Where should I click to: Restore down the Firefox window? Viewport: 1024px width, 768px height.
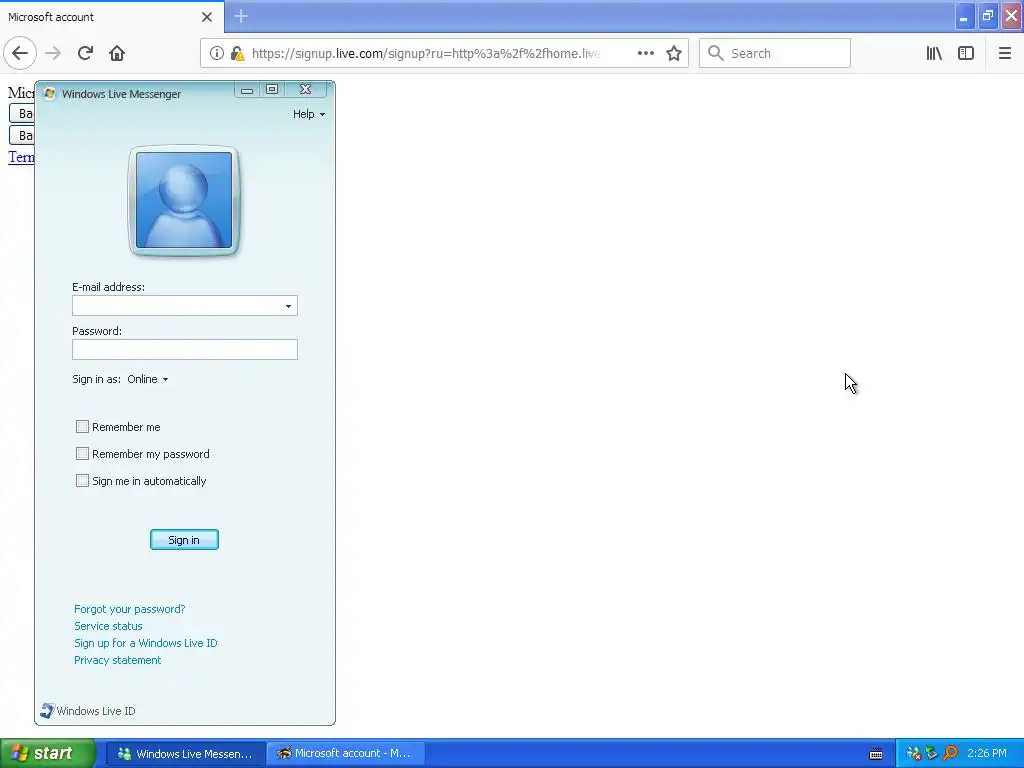point(988,16)
